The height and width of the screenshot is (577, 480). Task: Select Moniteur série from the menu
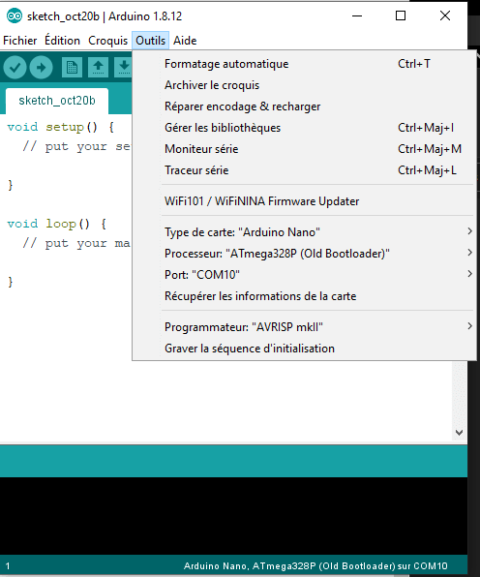pyautogui.click(x=304, y=149)
